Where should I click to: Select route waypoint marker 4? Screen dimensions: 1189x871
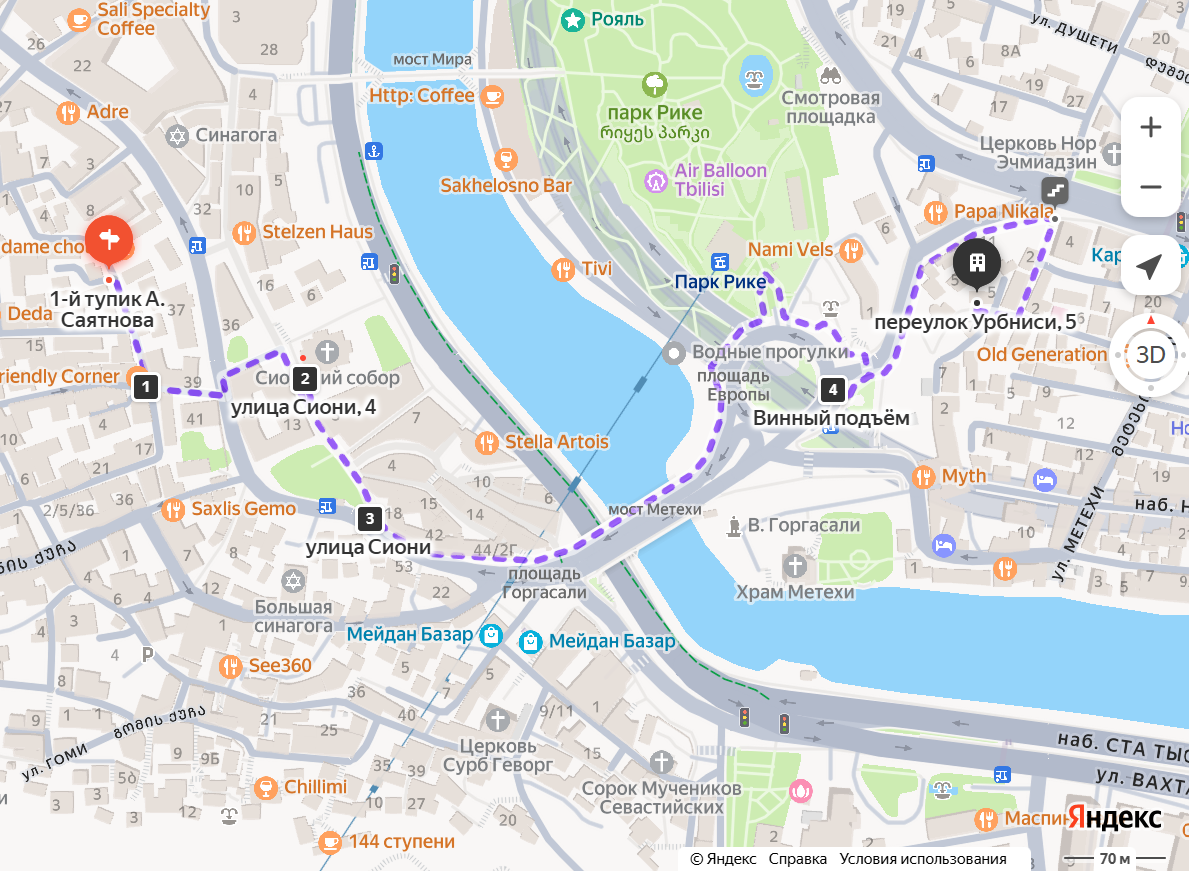pyautogui.click(x=833, y=390)
